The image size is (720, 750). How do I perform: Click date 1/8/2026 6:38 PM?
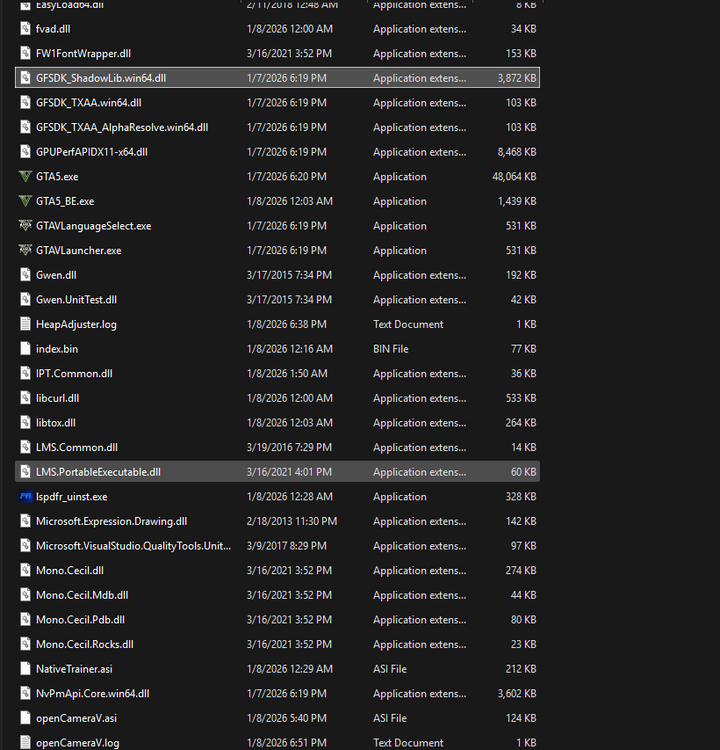[287, 324]
